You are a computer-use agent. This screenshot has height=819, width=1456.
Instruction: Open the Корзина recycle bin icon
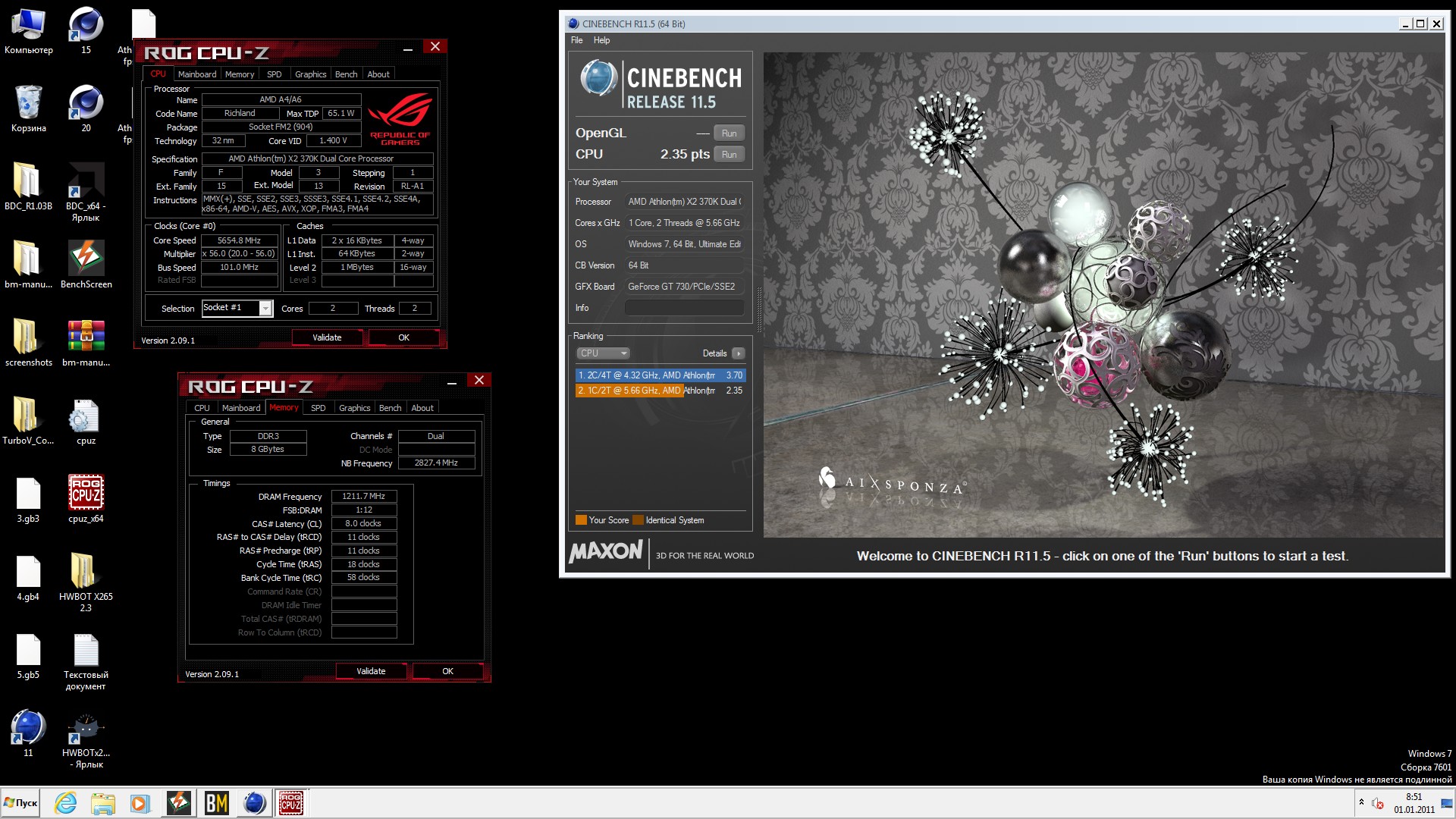coord(28,108)
